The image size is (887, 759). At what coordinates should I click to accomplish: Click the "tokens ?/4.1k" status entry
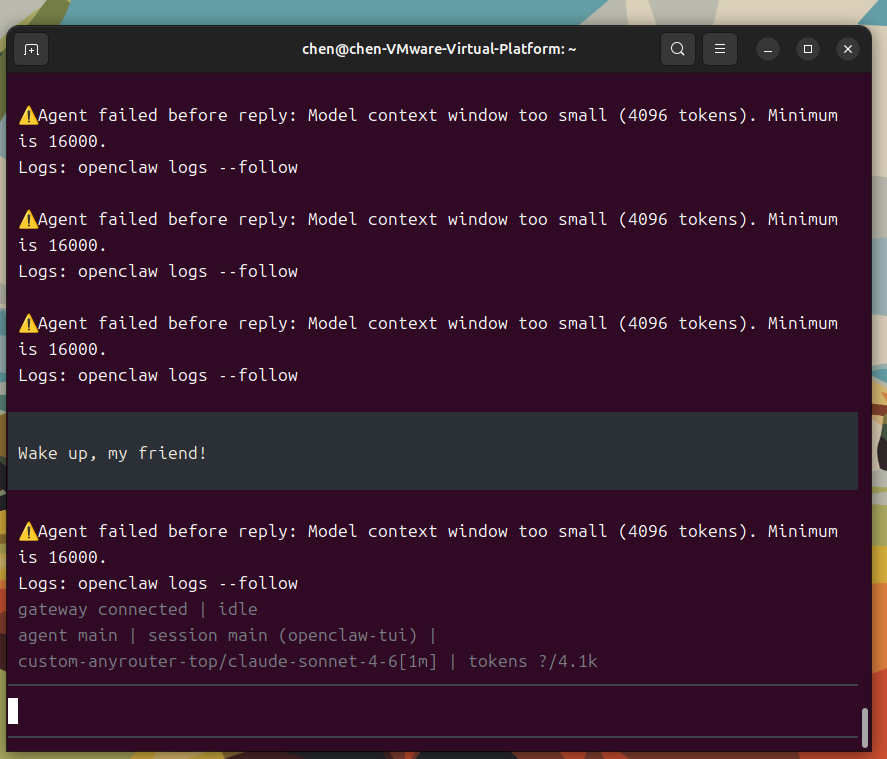pyautogui.click(x=532, y=661)
